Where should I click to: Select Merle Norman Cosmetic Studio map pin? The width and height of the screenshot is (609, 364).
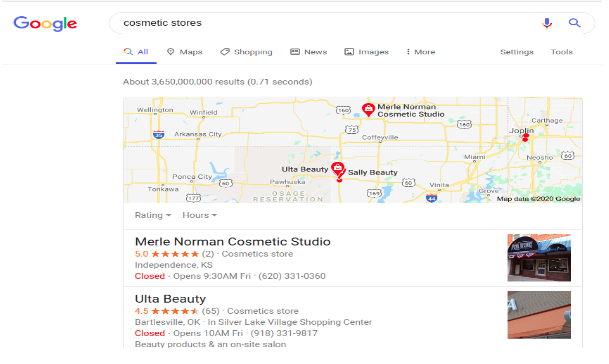(x=368, y=110)
